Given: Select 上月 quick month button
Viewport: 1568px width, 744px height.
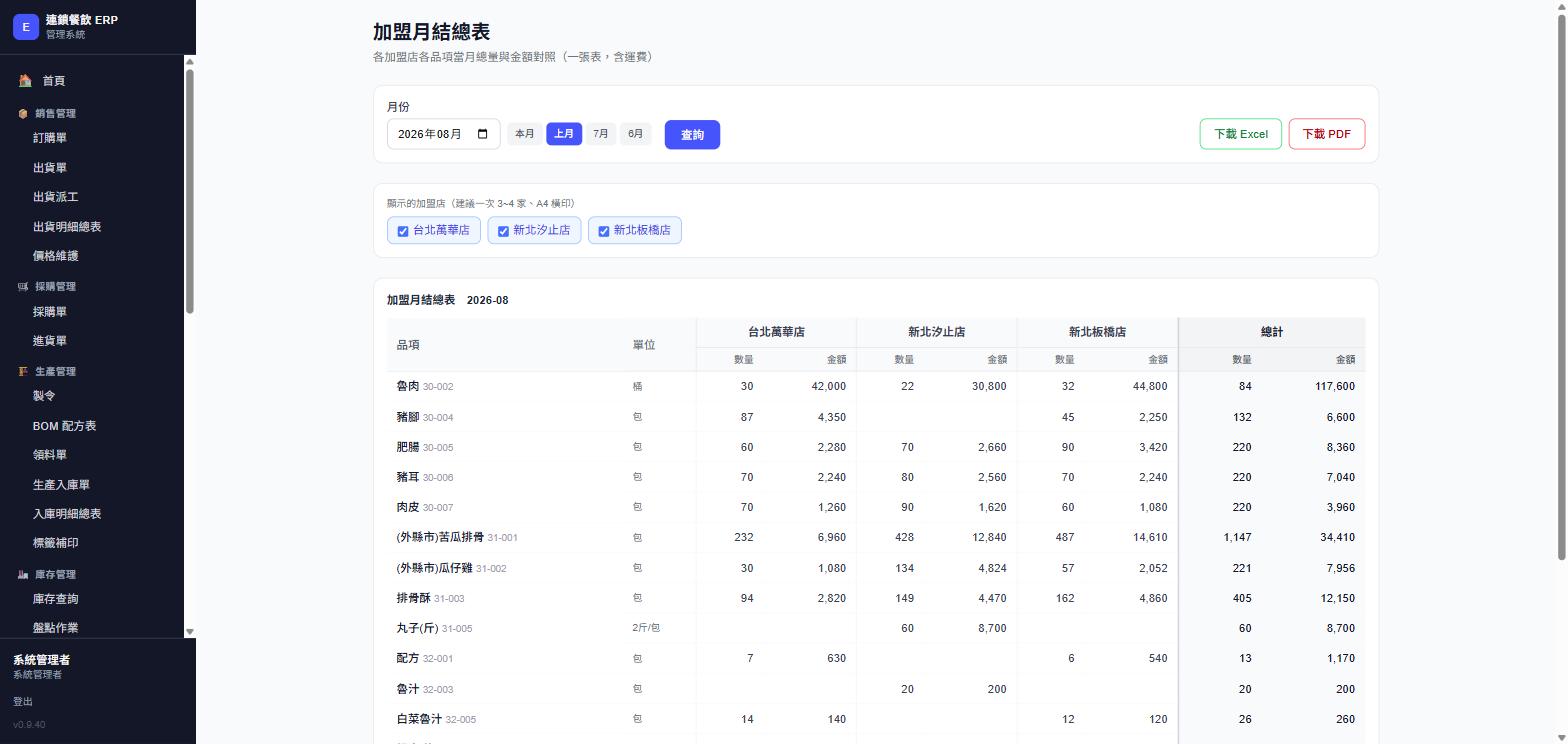Looking at the screenshot, I should pos(564,134).
